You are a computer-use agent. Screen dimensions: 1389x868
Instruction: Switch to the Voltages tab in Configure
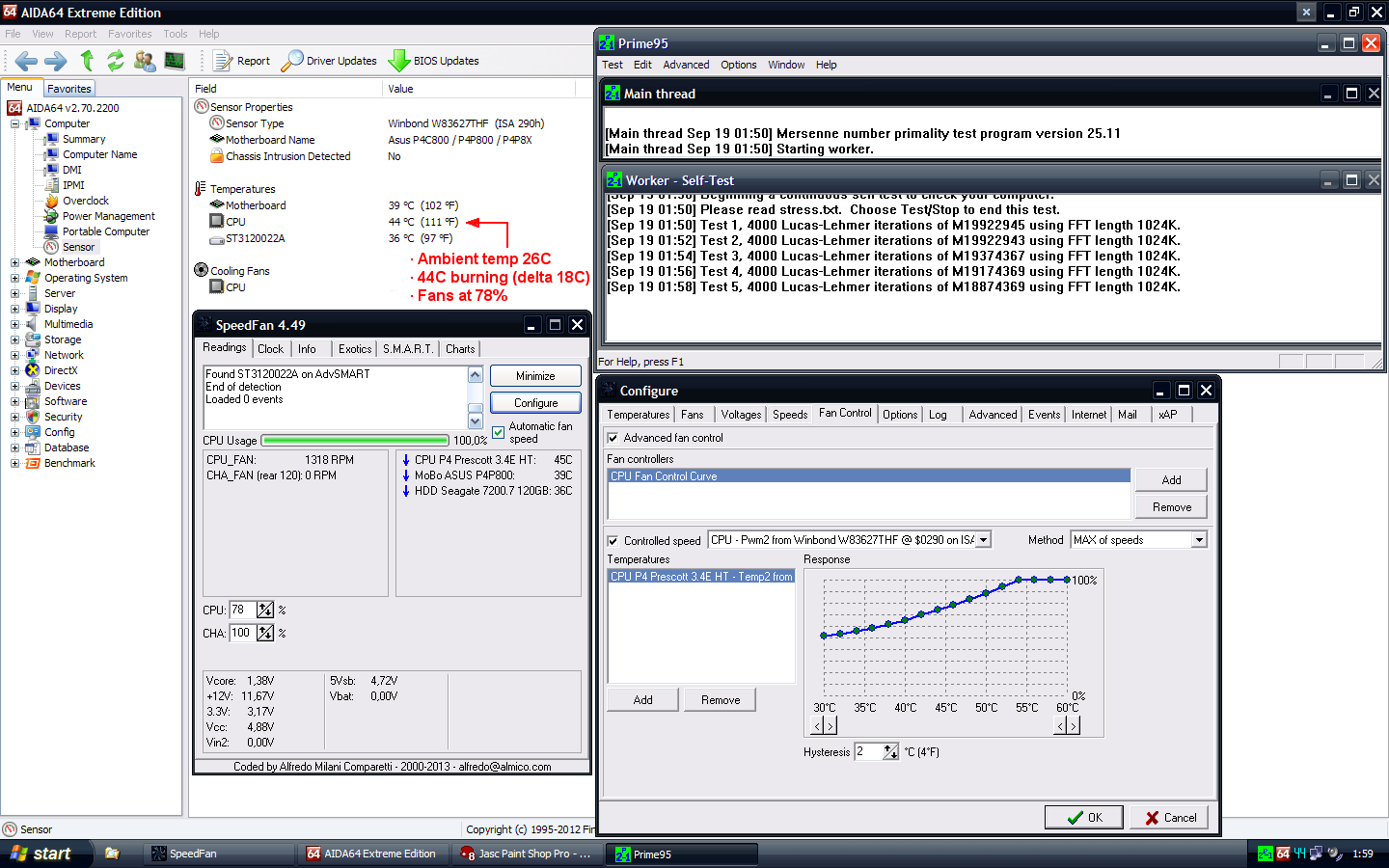(741, 415)
